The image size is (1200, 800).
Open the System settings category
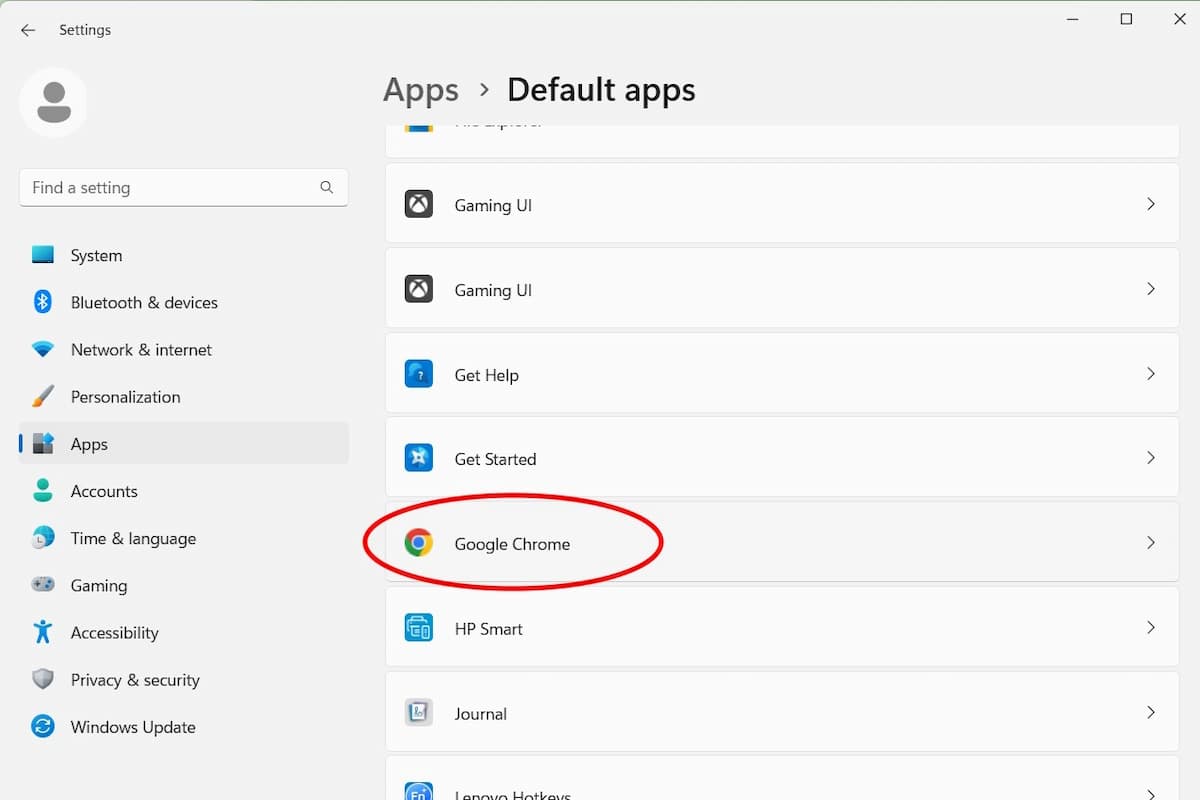[x=184, y=255]
